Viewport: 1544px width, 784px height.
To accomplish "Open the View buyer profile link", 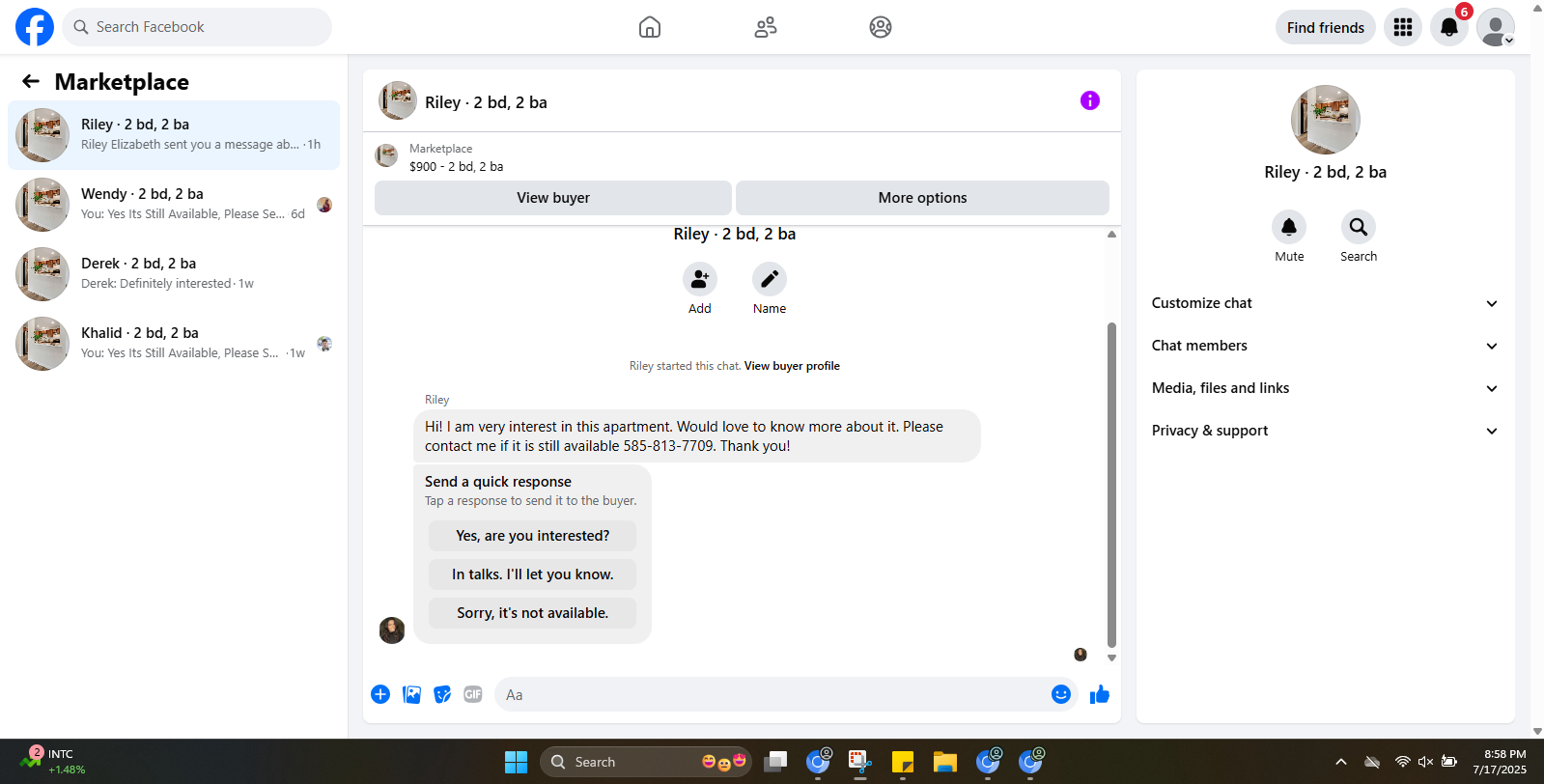I will pyautogui.click(x=792, y=366).
